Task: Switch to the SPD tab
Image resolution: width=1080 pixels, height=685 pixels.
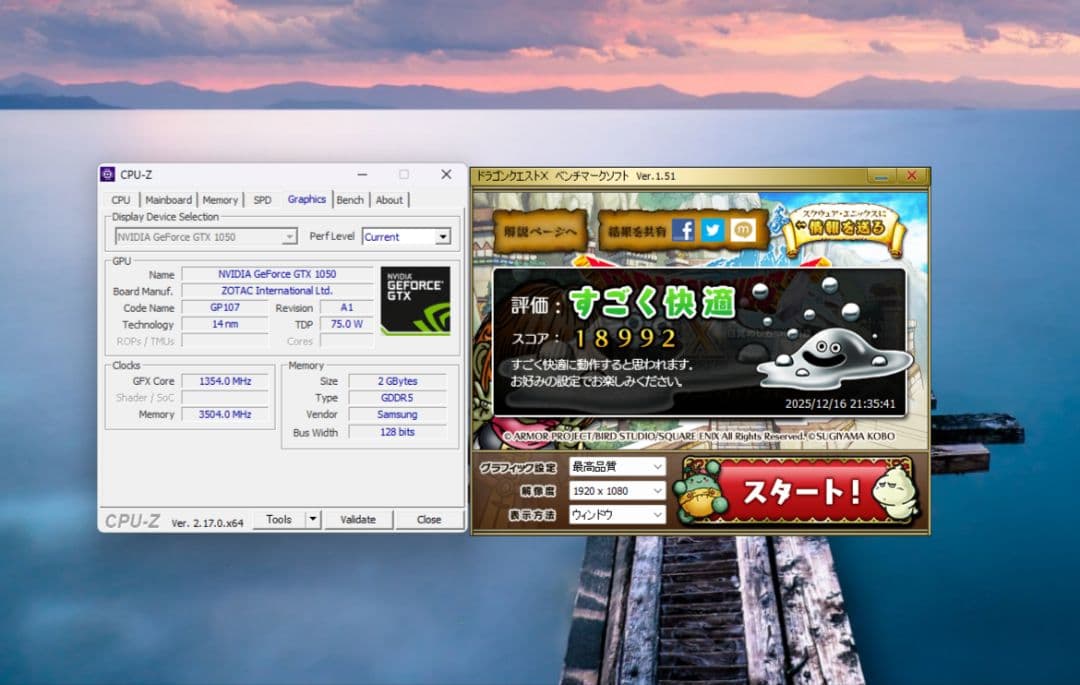Action: tap(262, 199)
